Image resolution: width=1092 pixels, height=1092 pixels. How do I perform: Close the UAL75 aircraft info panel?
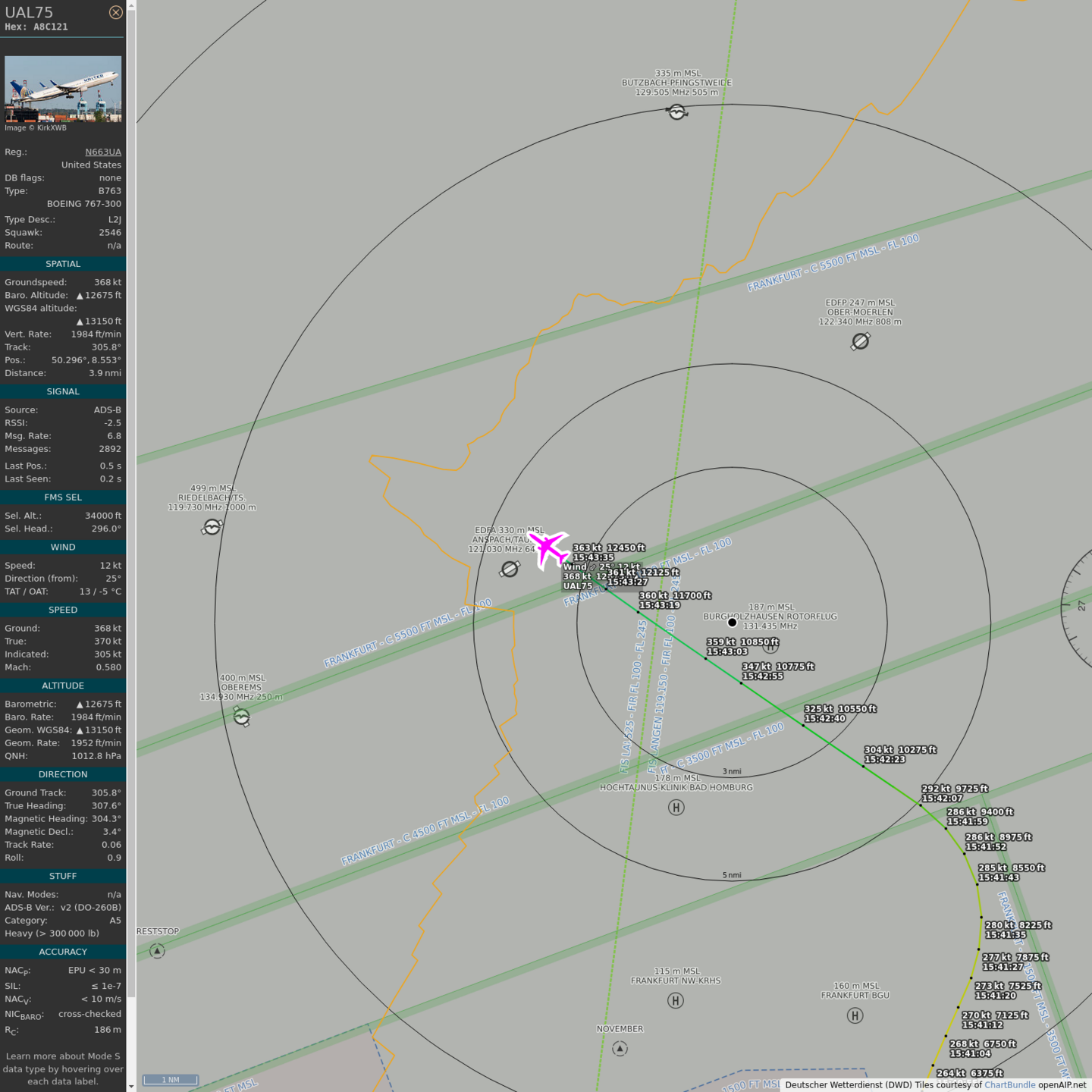115,12
